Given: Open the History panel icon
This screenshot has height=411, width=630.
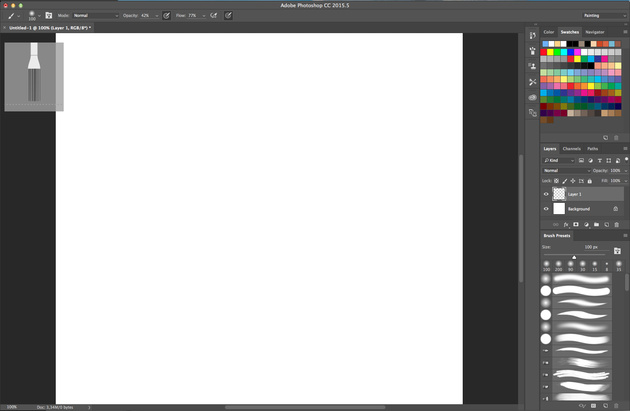Looking at the screenshot, I should click(532, 35).
